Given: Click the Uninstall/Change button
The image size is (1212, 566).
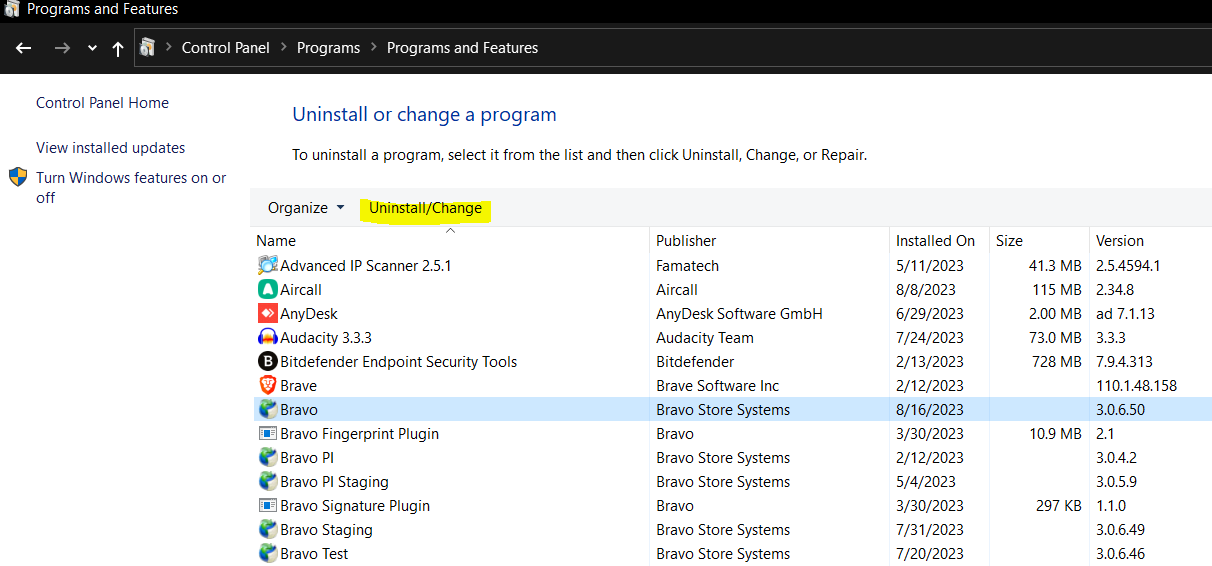Looking at the screenshot, I should [426, 208].
